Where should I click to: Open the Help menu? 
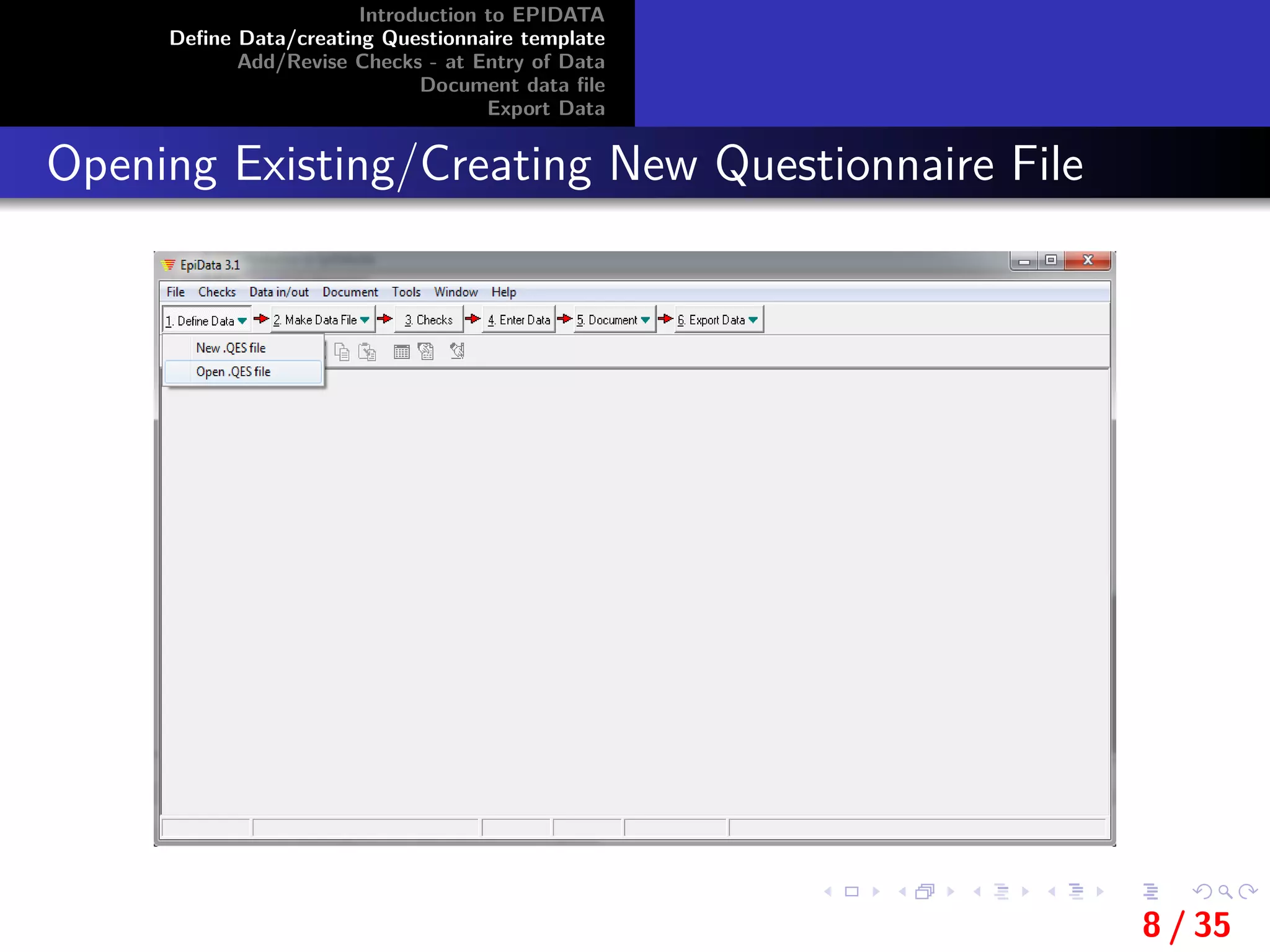[504, 292]
